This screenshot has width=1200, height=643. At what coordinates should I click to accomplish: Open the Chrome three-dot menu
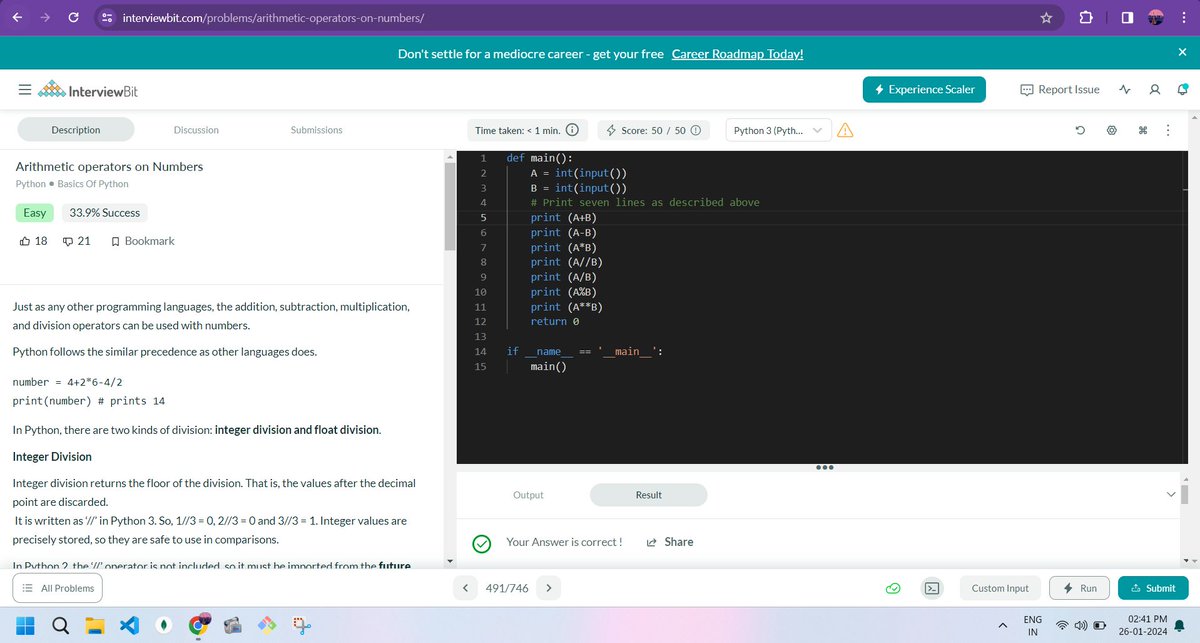[x=1183, y=17]
